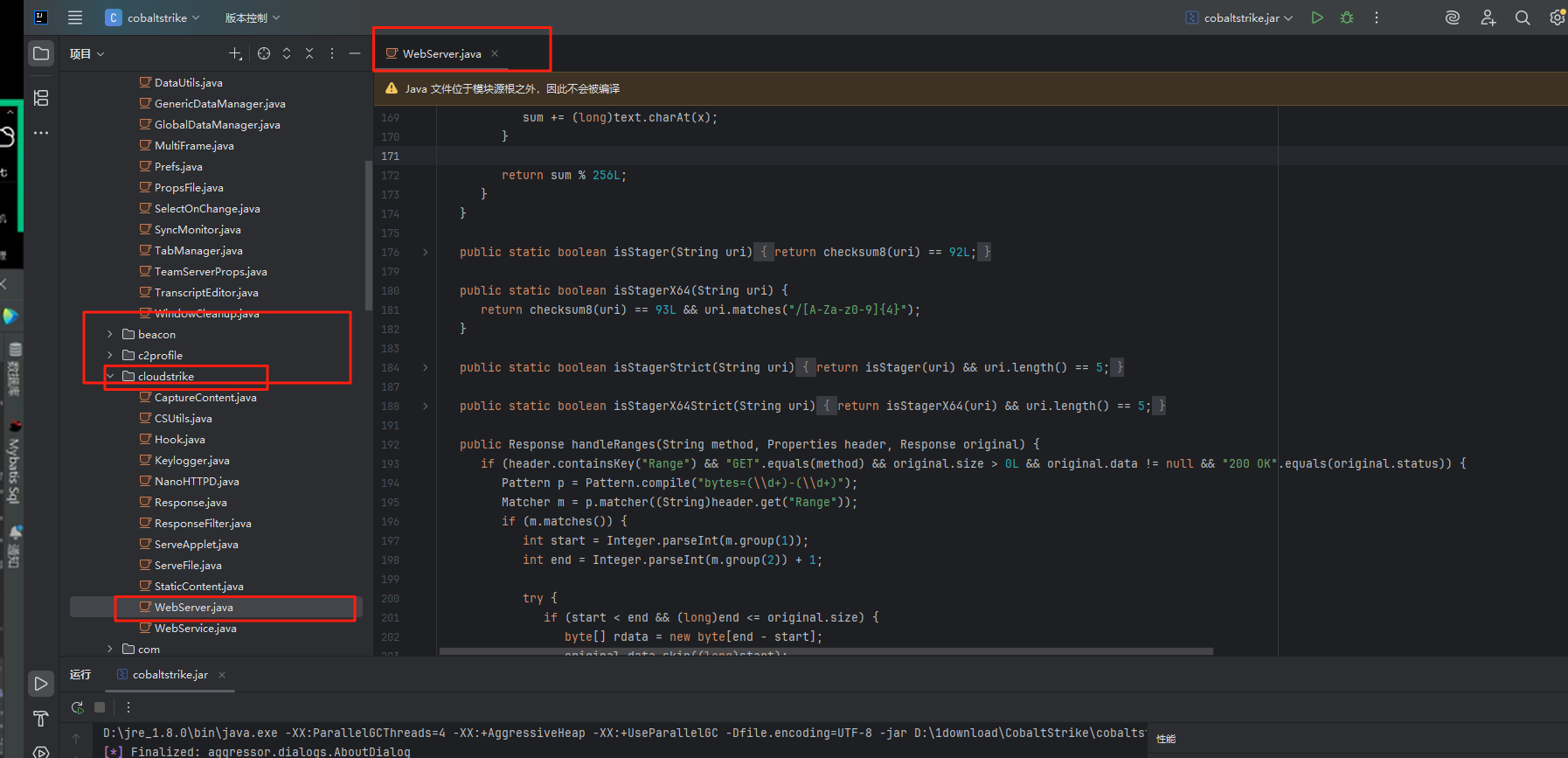Viewport: 1568px width, 758px height.
Task: Open DataUtils.java in project tree
Action: pos(188,82)
